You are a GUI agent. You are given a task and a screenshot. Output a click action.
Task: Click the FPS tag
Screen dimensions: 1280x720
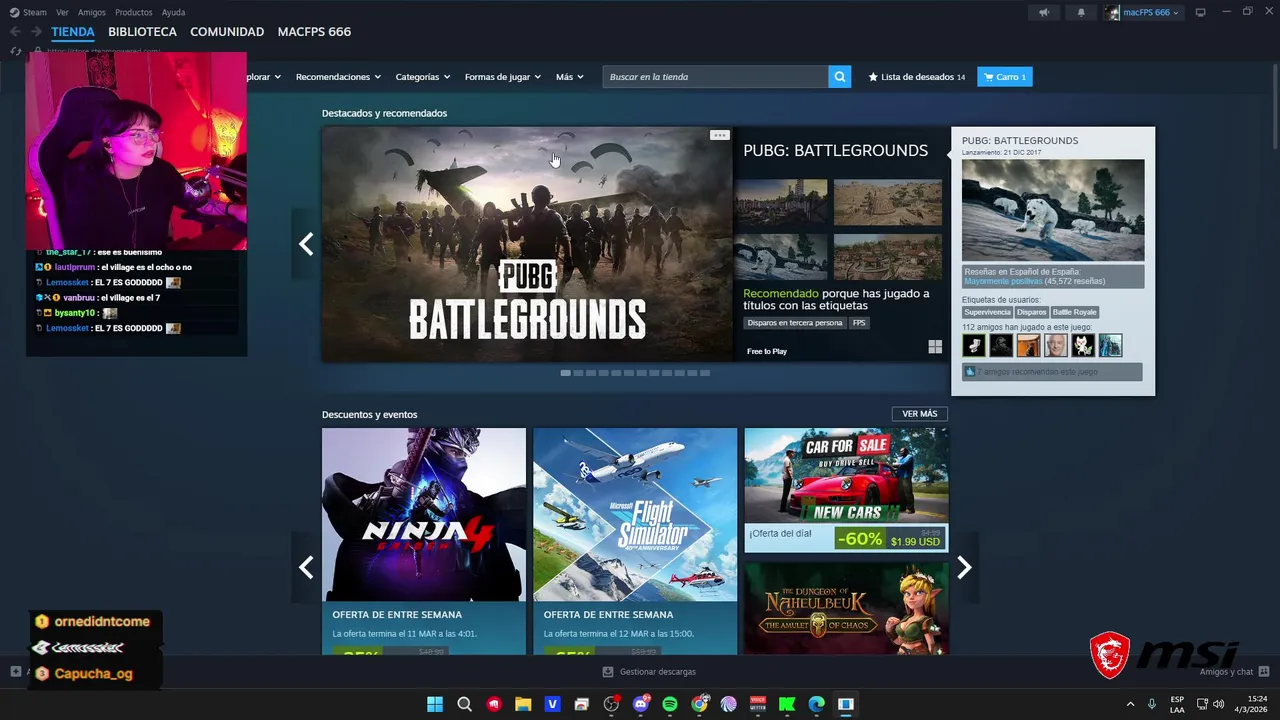859,323
